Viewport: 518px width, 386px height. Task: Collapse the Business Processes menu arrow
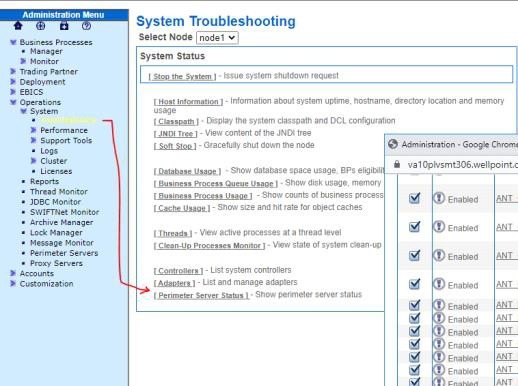[x=13, y=42]
